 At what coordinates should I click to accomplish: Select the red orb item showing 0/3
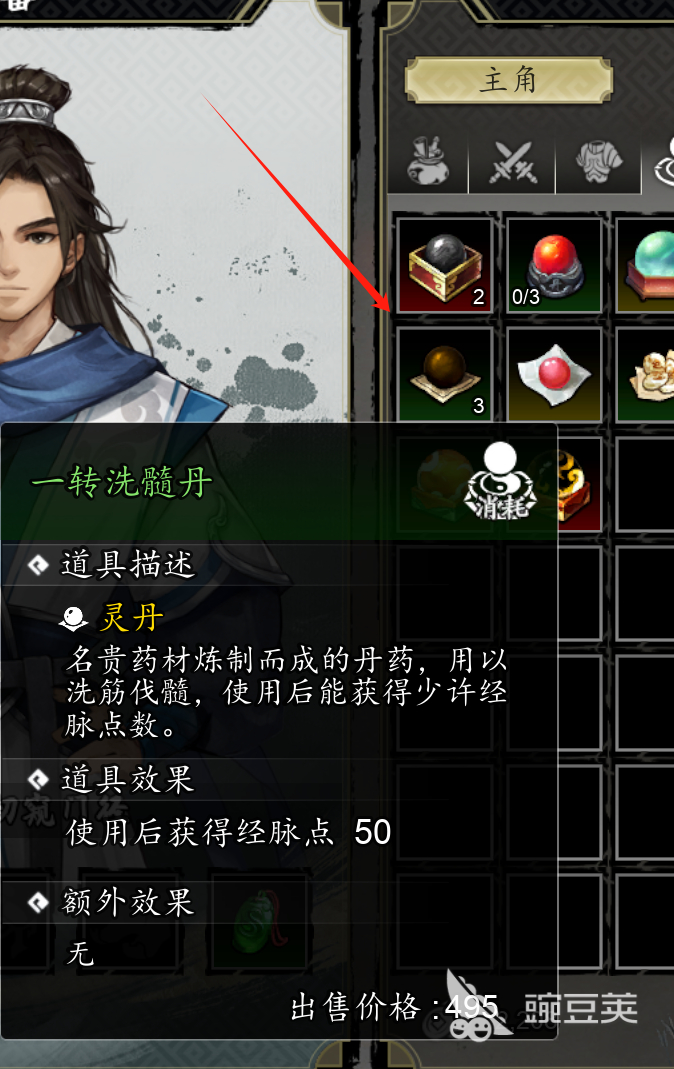tap(553, 266)
